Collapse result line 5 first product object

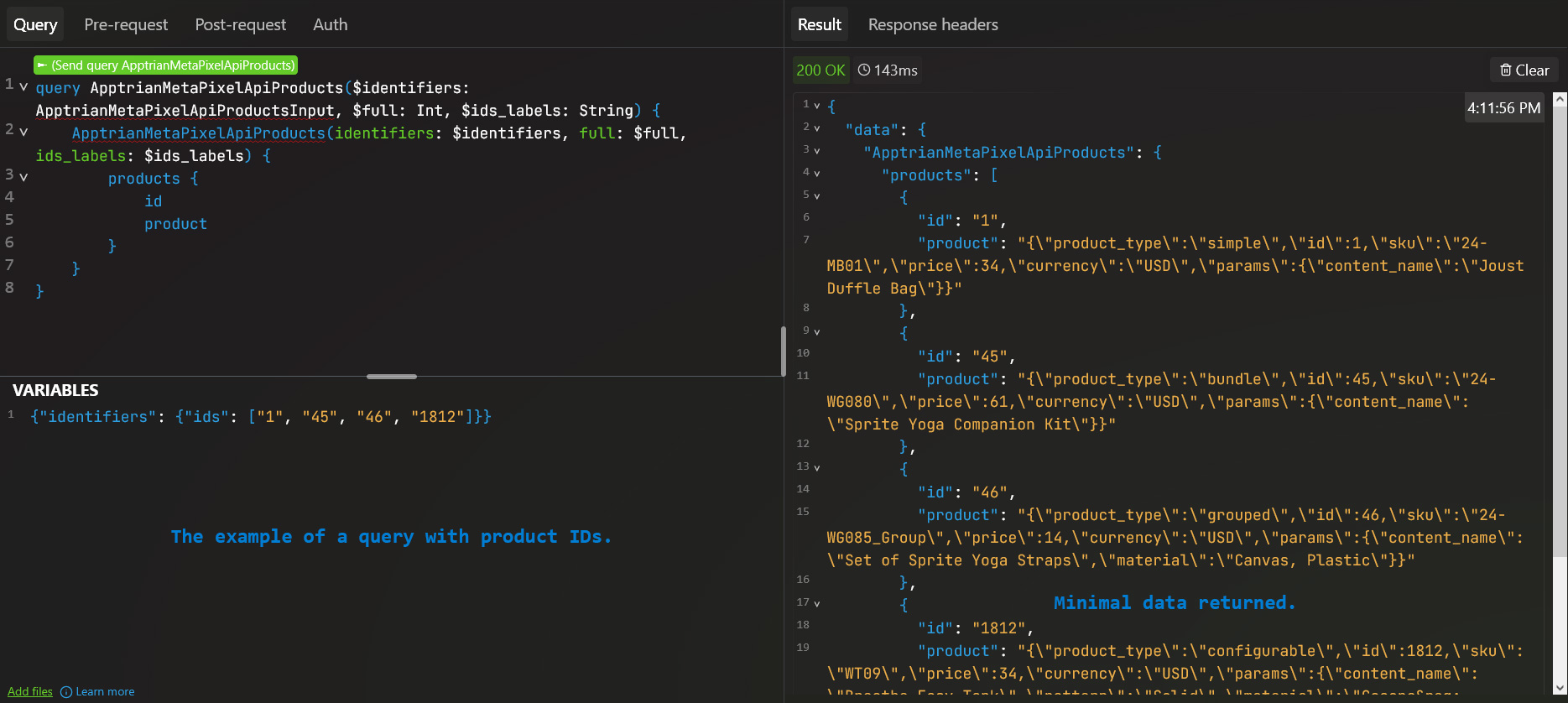click(817, 196)
